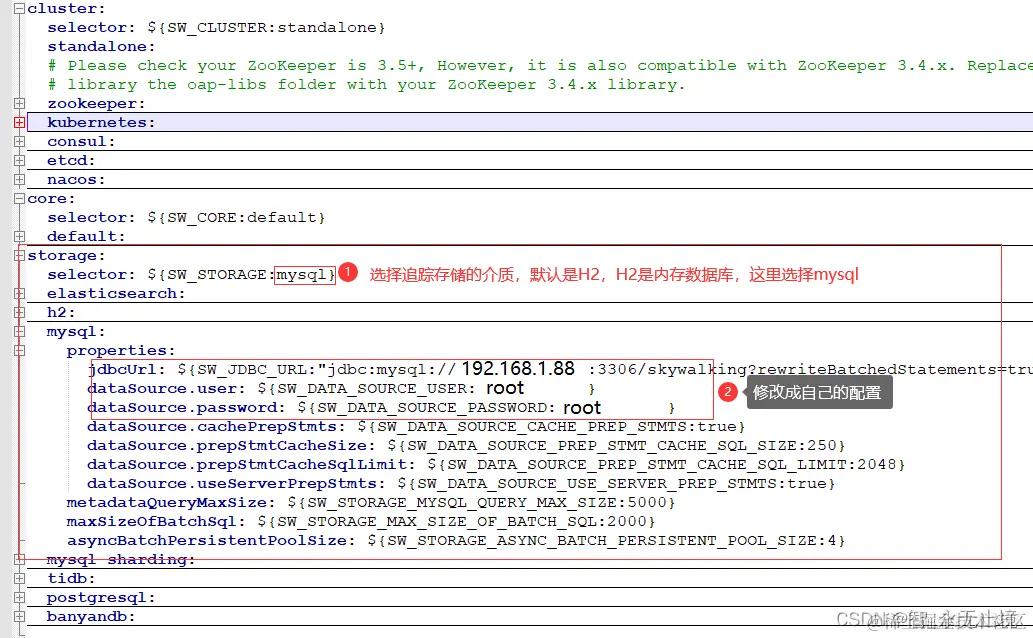Expand the mysql-sharding fold marker
This screenshot has height=638, width=1033.
(x=20, y=560)
